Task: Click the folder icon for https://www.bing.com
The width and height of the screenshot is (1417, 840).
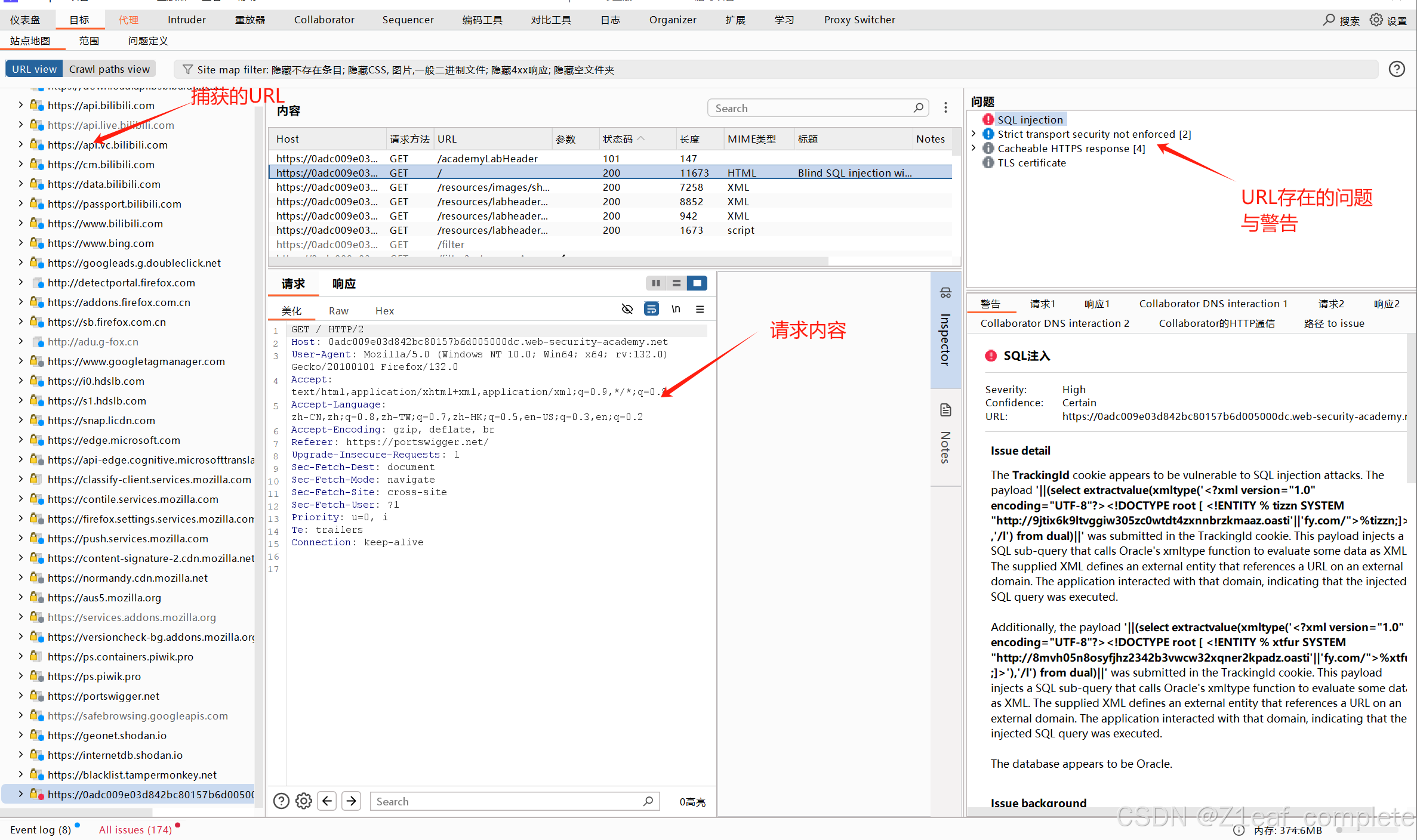Action: [x=37, y=243]
